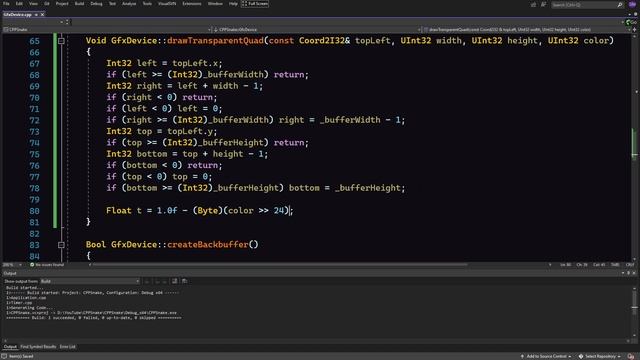The height and width of the screenshot is (360, 640).
Task: Toggle word wrap in Output toolbar
Action: (x=184, y=281)
